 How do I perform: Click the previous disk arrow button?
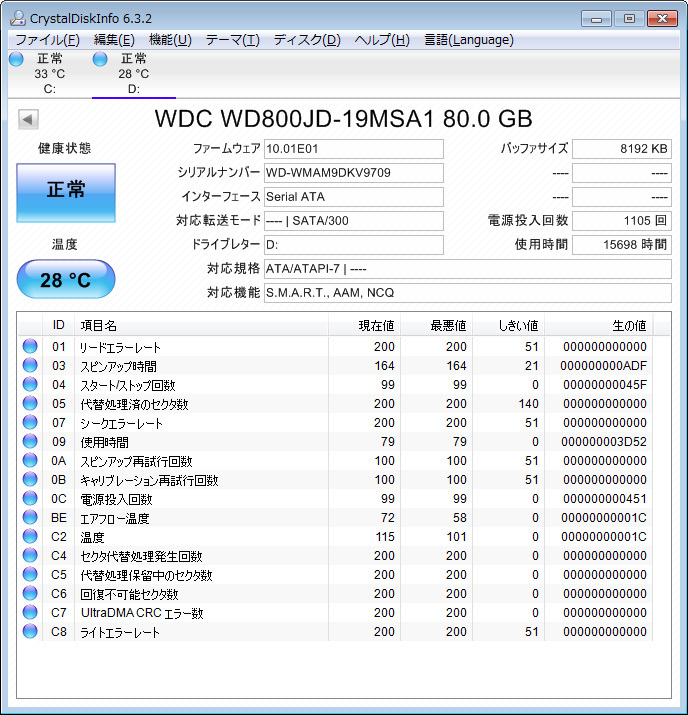28,119
